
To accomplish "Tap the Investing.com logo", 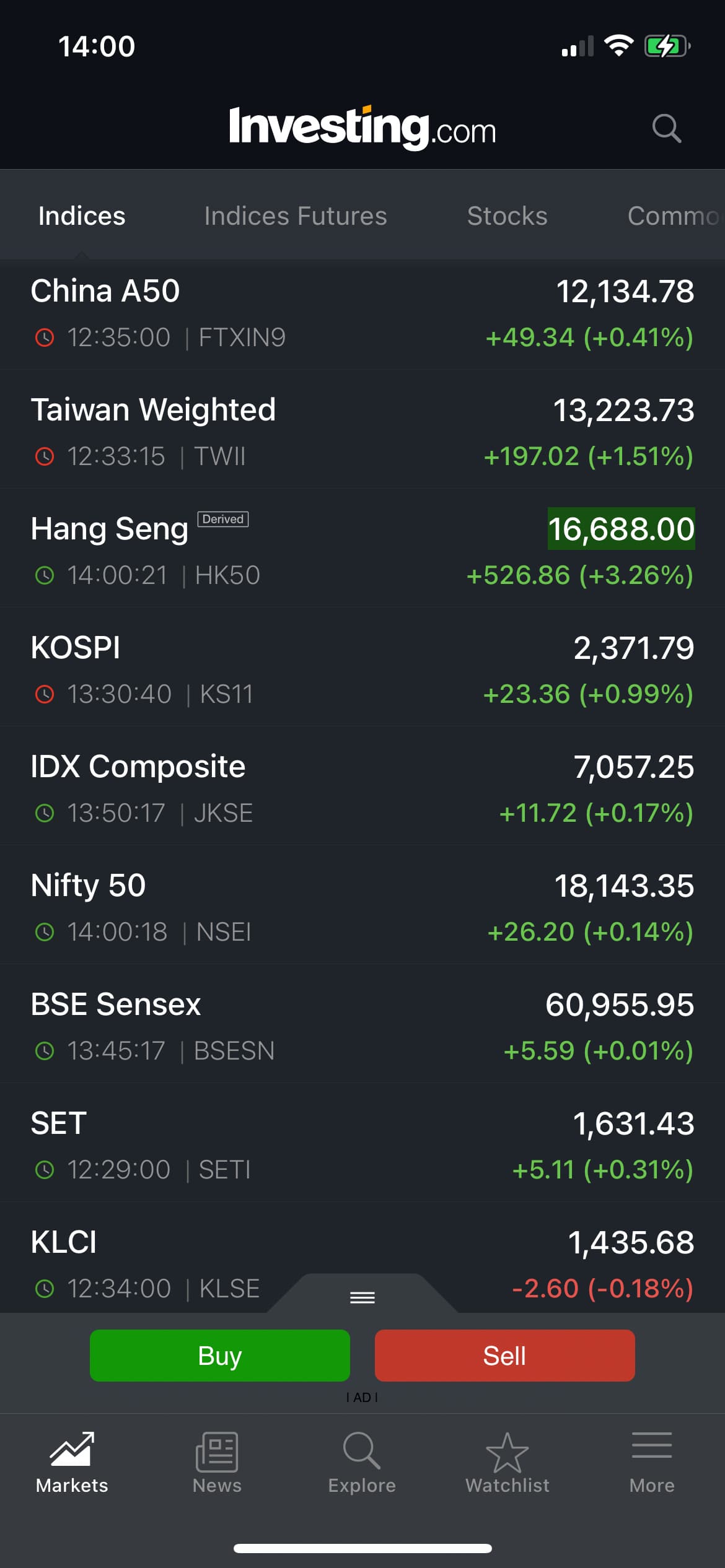I will 362,128.
